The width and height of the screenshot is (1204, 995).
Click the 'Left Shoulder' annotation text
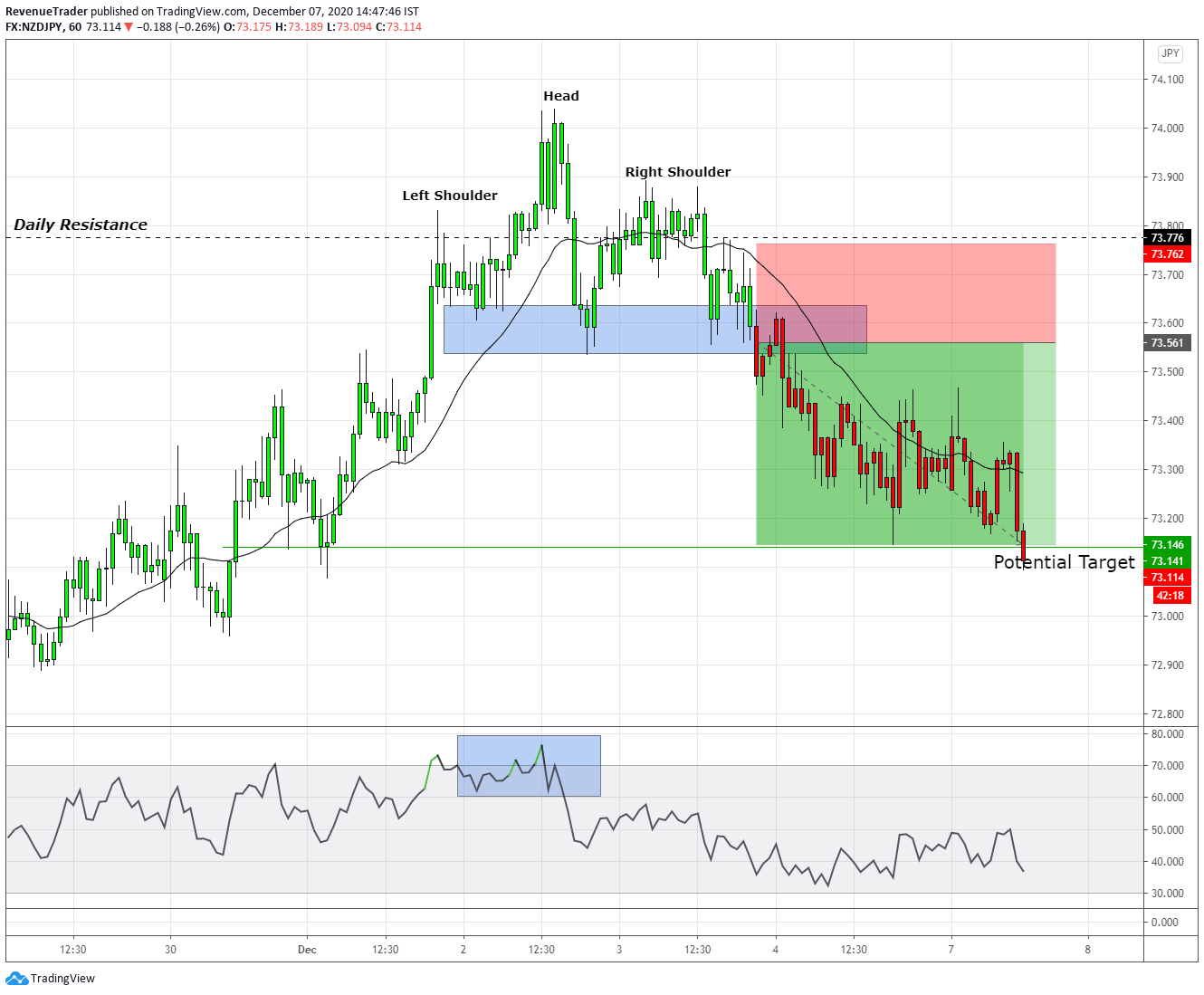tap(450, 196)
